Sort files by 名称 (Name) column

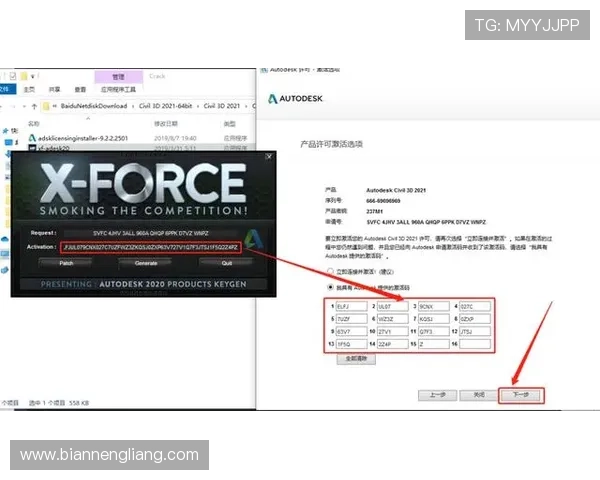pos(34,124)
